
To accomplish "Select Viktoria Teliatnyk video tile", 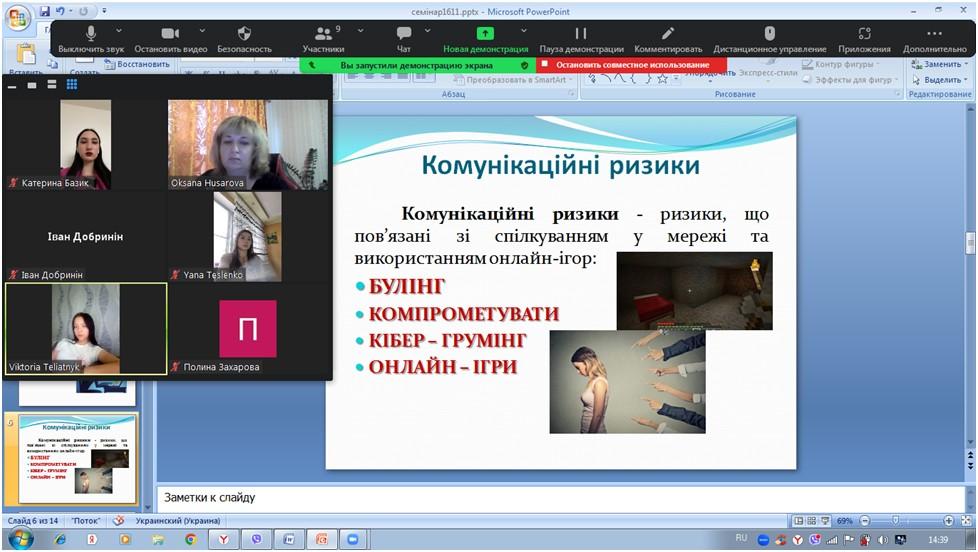I will 86,328.
